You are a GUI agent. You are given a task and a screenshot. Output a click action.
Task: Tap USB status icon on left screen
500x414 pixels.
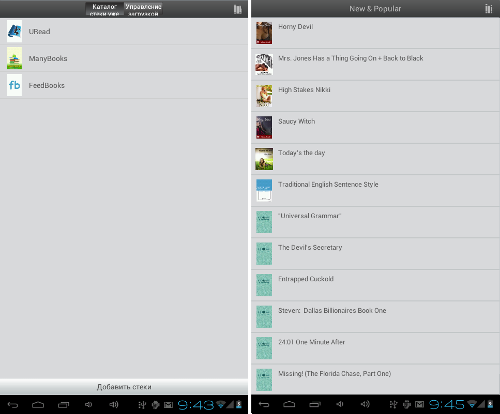coord(142,405)
